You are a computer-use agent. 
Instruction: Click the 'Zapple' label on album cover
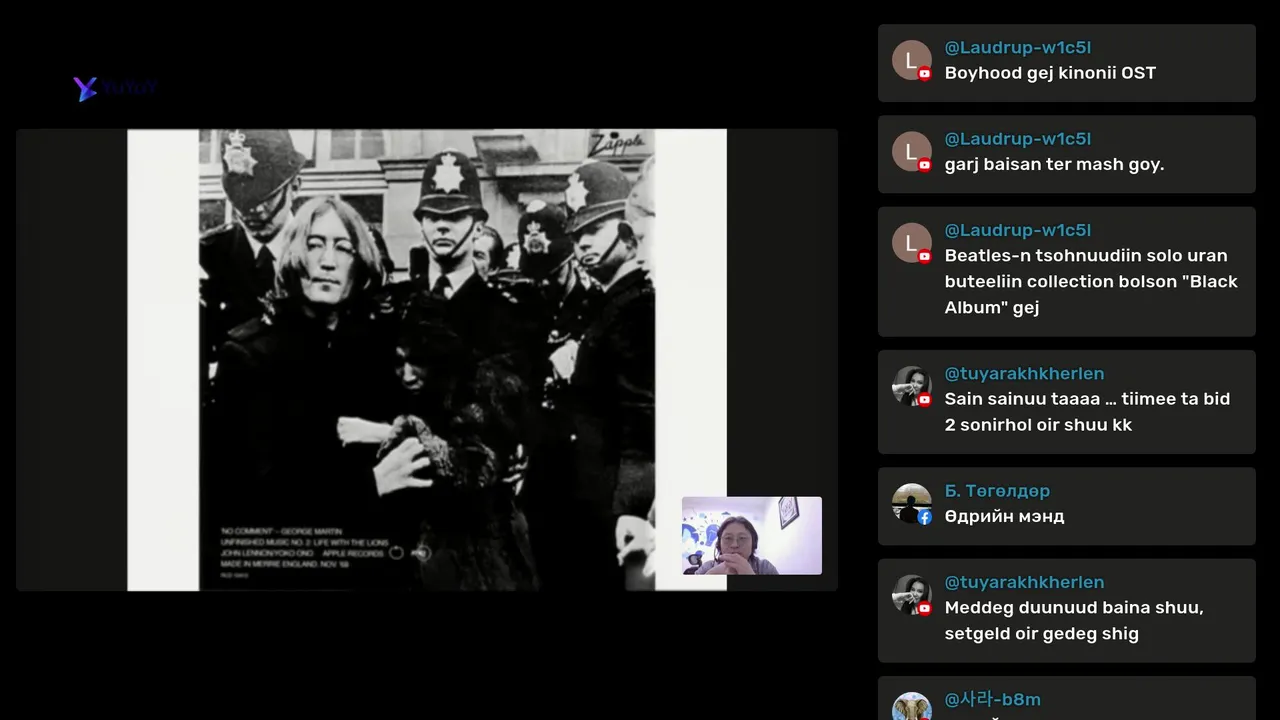(x=617, y=143)
